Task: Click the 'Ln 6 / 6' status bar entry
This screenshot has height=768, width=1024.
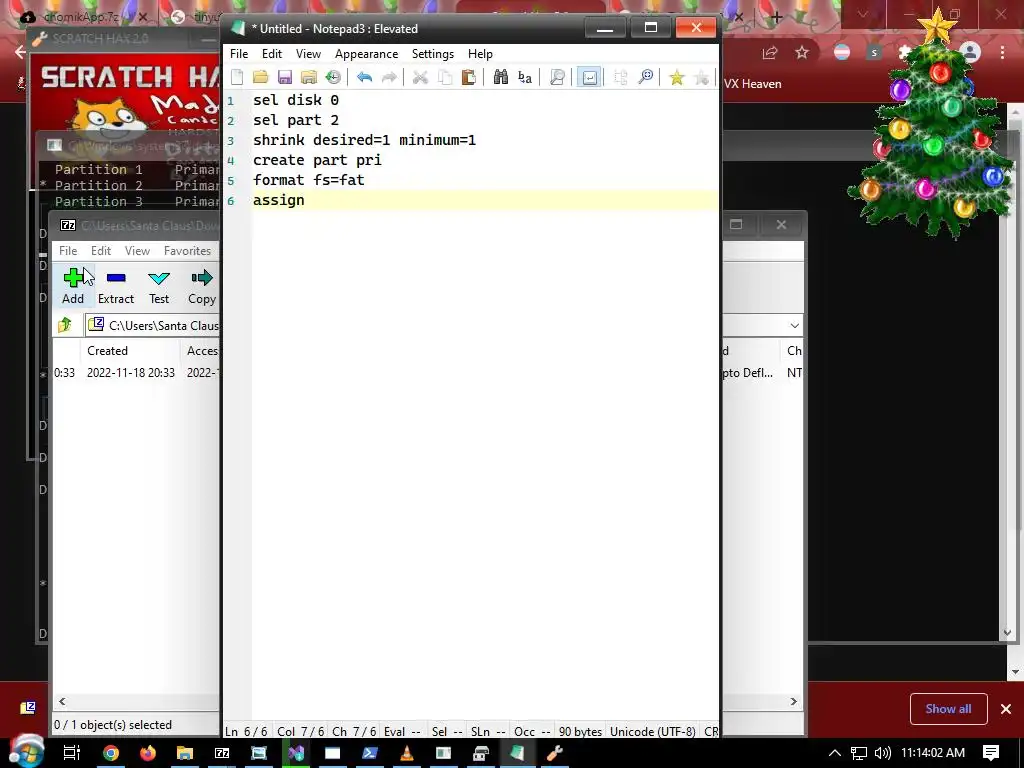Action: [x=246, y=731]
